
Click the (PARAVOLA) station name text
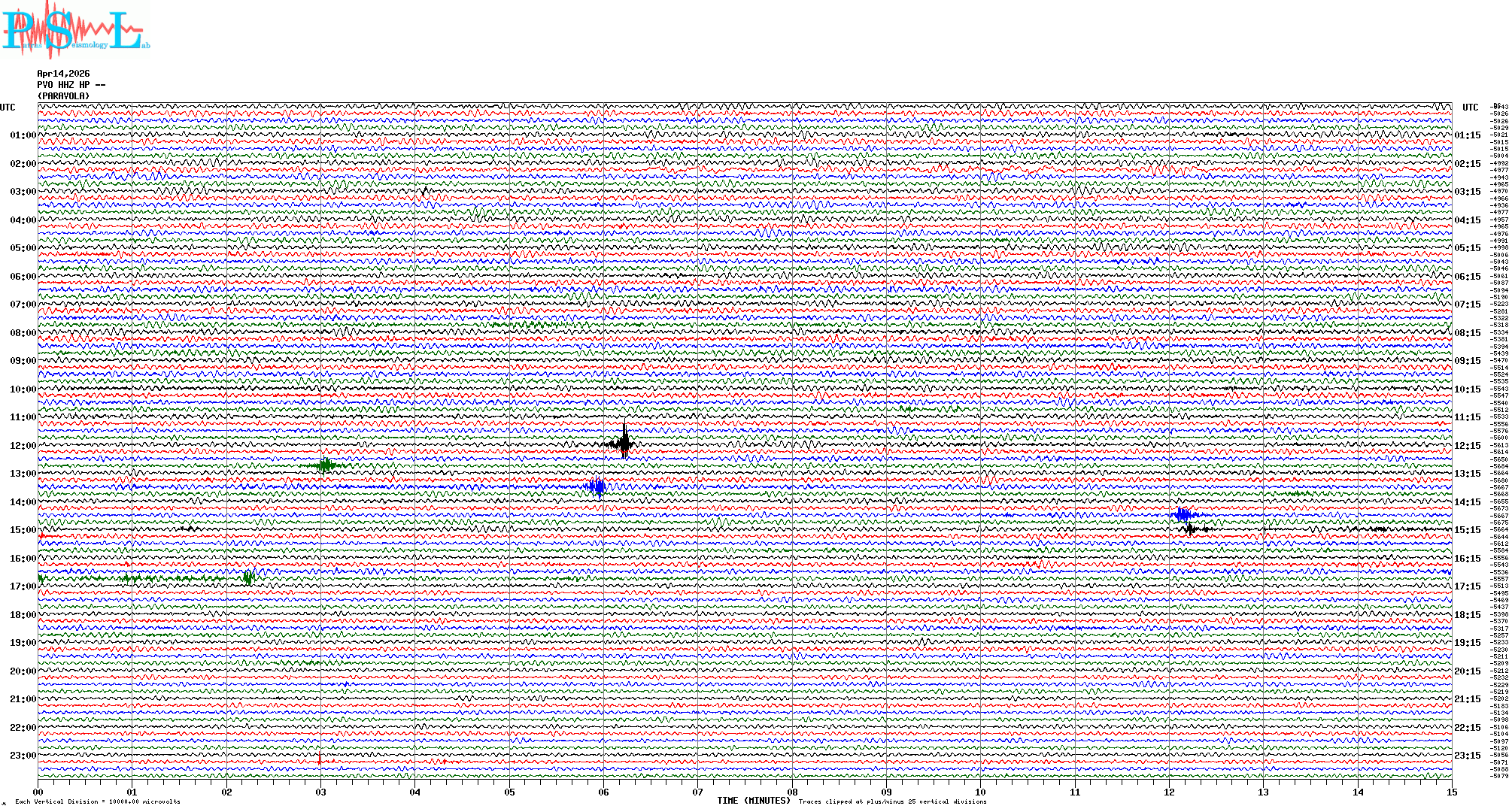[63, 96]
